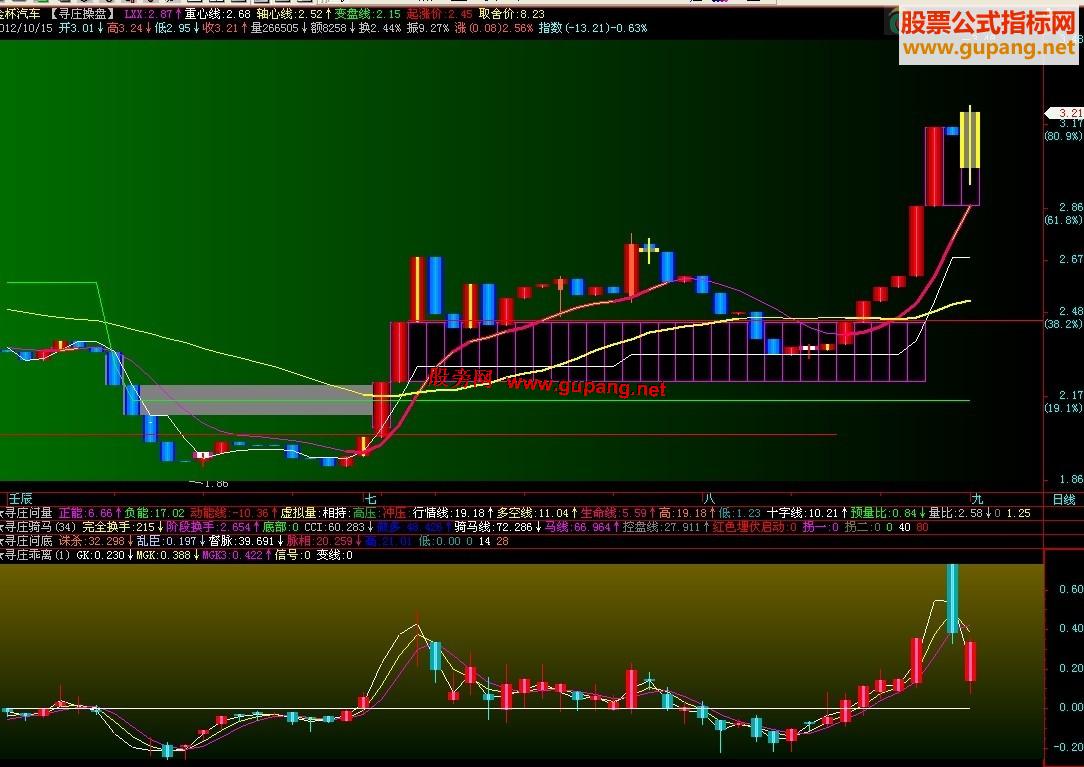Click the CCI:60.283 value
The image size is (1084, 767).
pyautogui.click(x=334, y=527)
